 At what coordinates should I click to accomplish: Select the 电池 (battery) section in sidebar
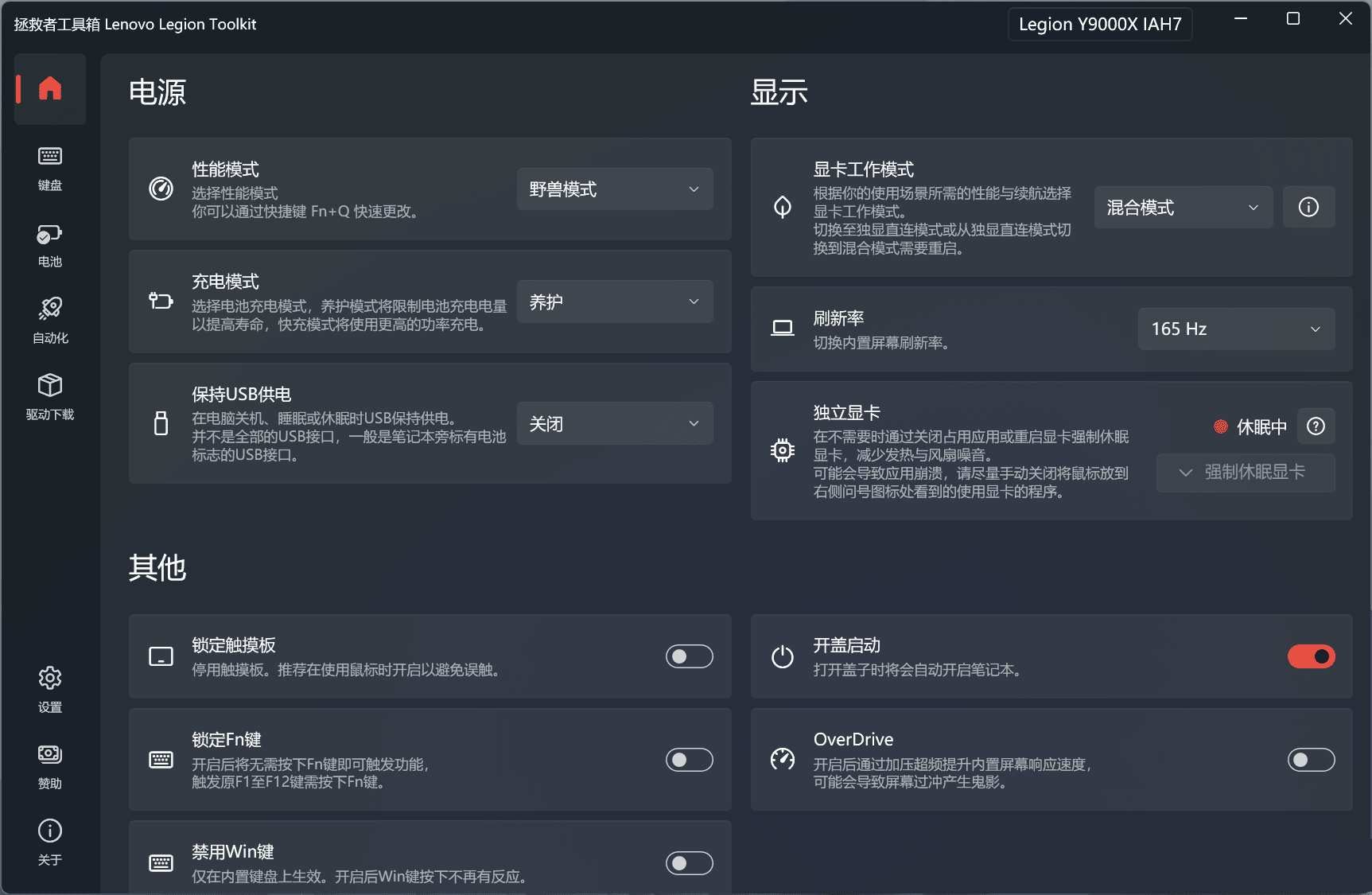[49, 244]
